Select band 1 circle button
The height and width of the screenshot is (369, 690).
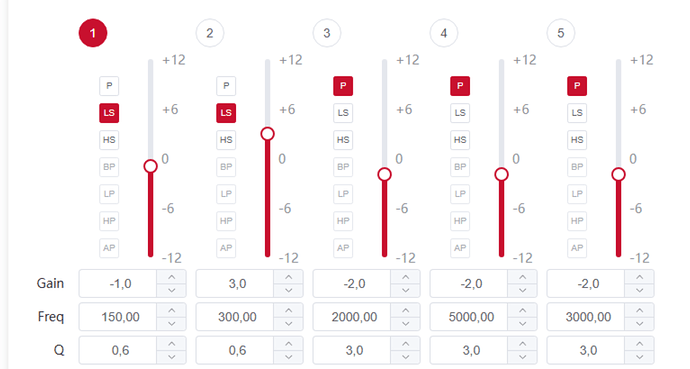pos(93,33)
